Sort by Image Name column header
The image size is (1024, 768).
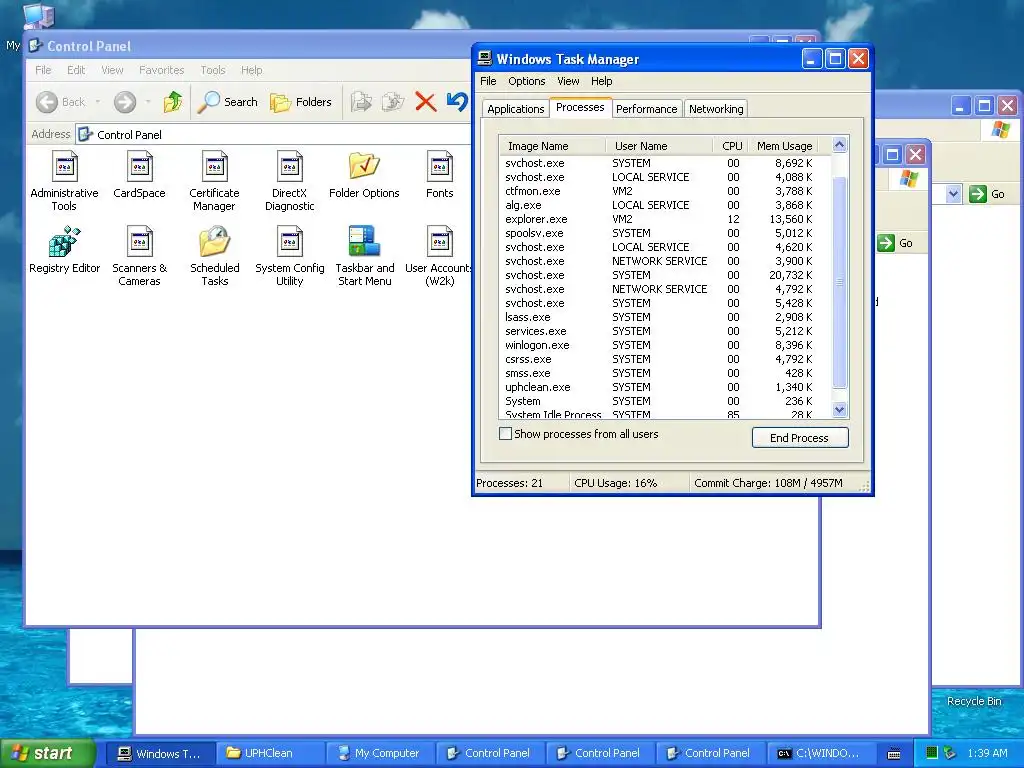[x=552, y=146]
